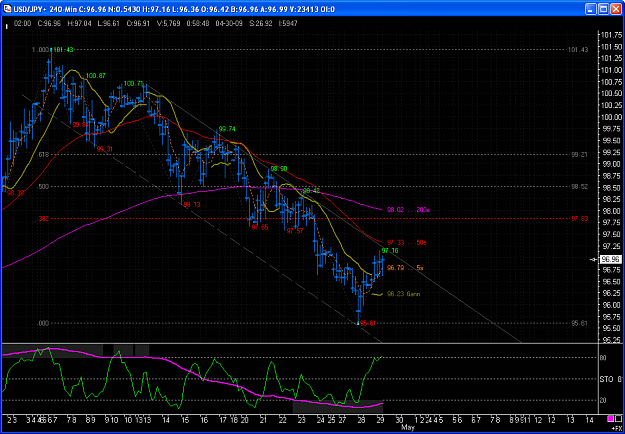Viewport: 625px width, 434px height.
Task: Click the H:97.04 value in the info bar
Action: pyautogui.click(x=79, y=24)
